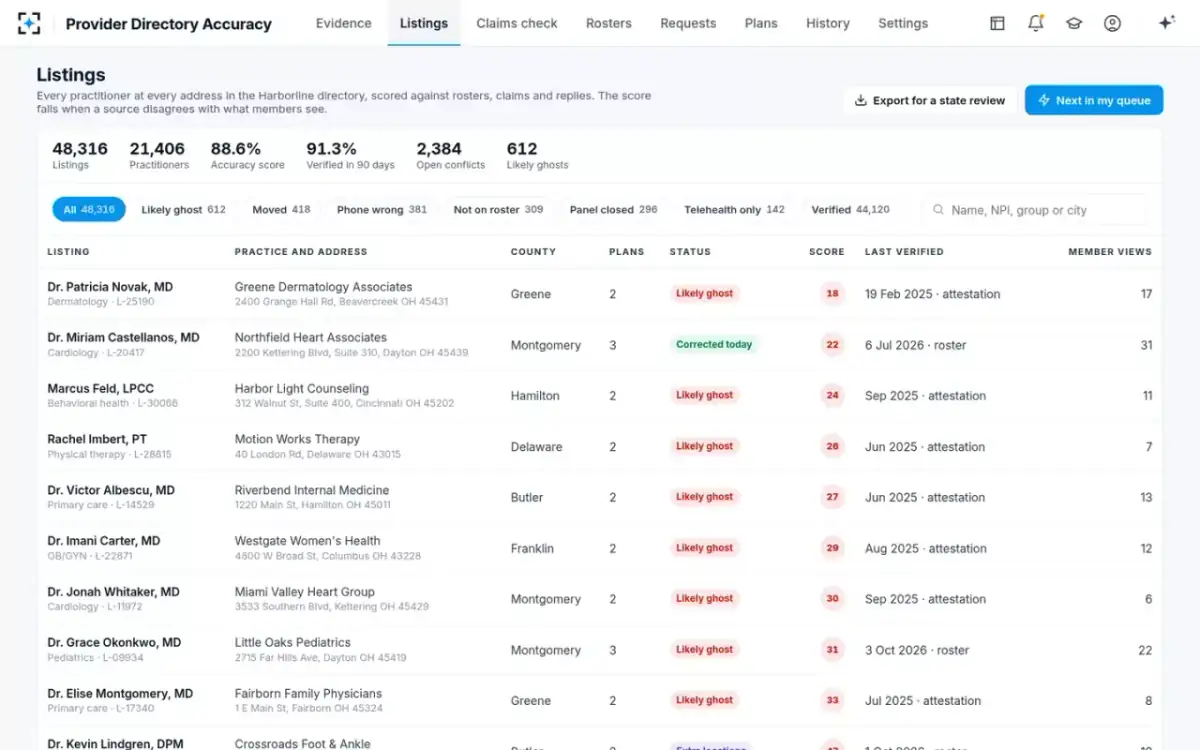Open Dr. Patricia Novak, MD listing
Viewport: 1200px width, 750px height.
point(110,287)
